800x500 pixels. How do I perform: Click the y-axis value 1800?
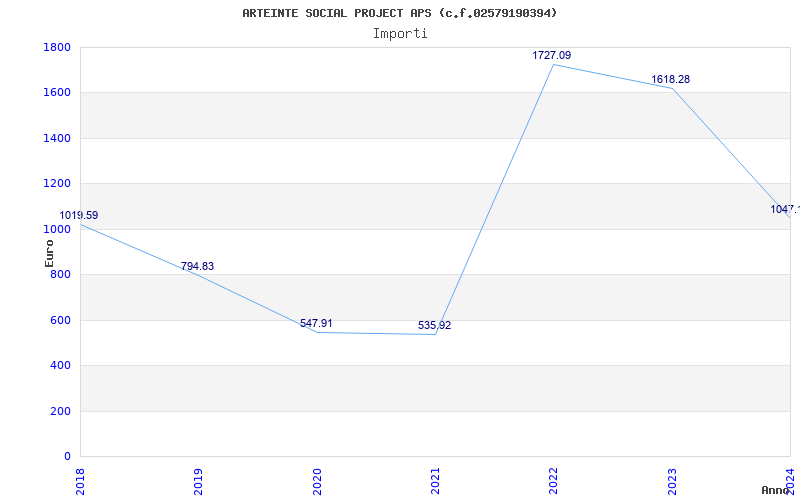[x=57, y=47]
